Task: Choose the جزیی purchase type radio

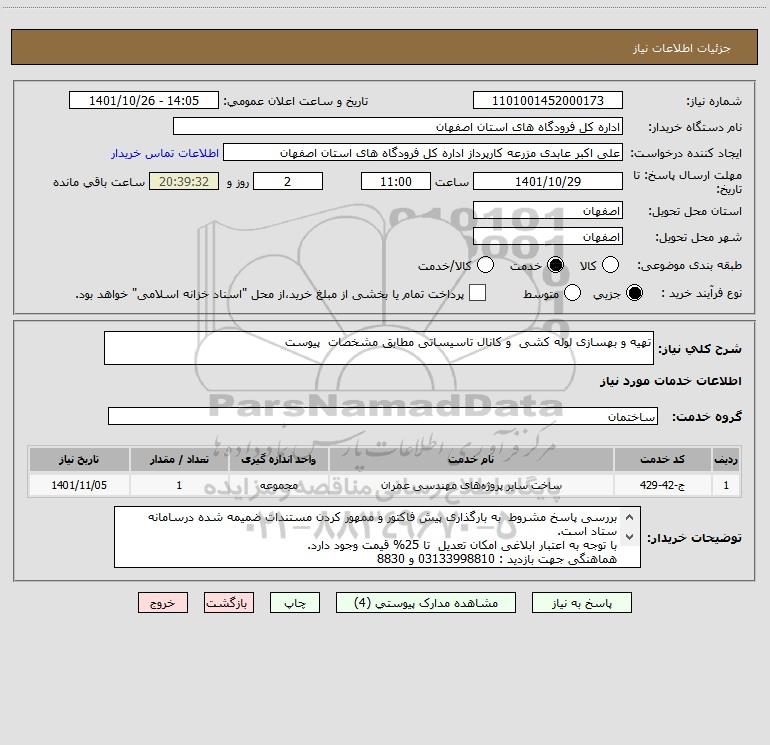Action: click(634, 293)
